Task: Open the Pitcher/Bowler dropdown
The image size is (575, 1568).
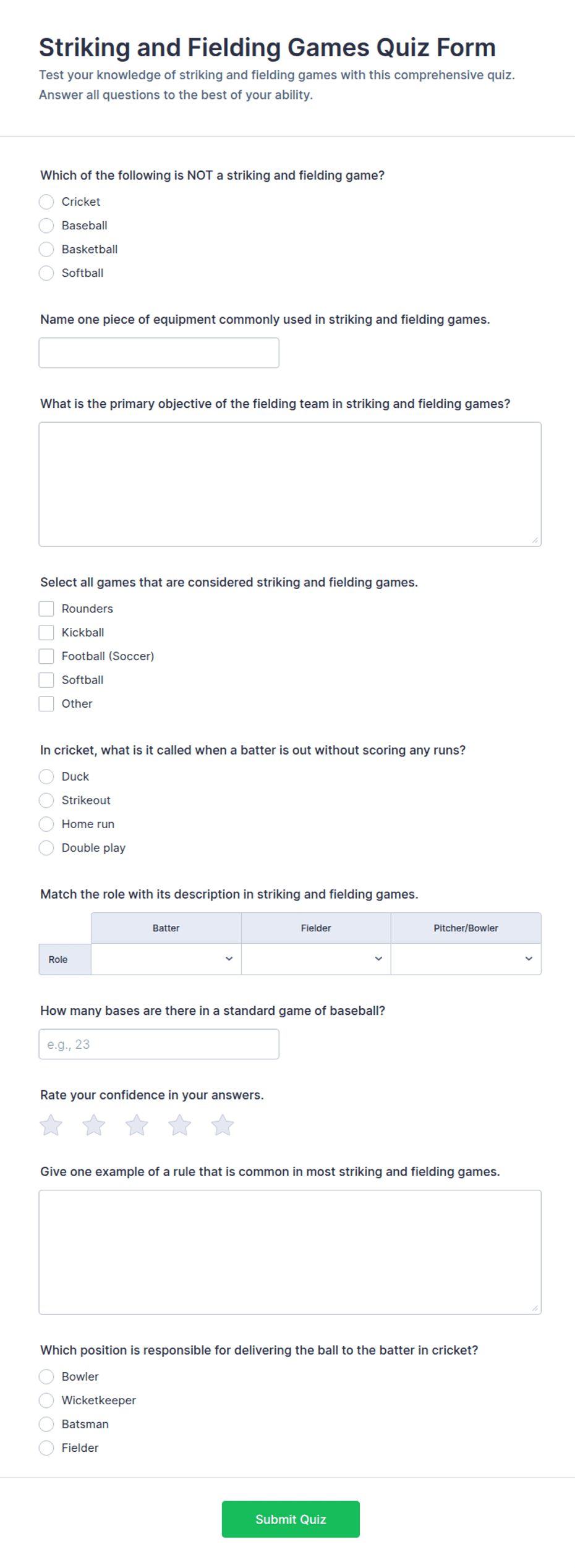Action: [466, 959]
